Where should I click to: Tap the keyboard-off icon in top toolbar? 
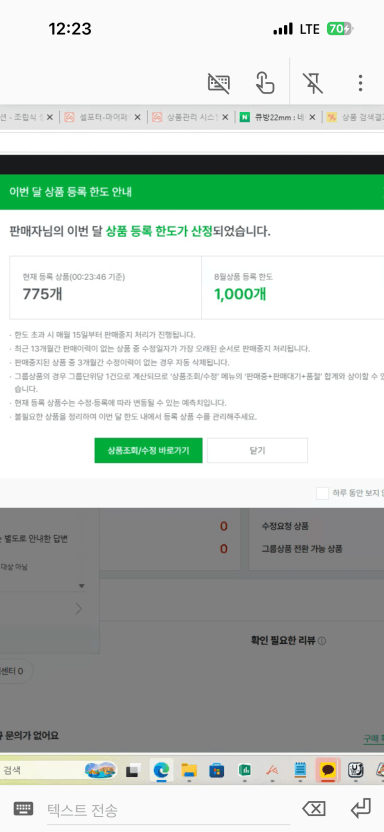pyautogui.click(x=219, y=83)
